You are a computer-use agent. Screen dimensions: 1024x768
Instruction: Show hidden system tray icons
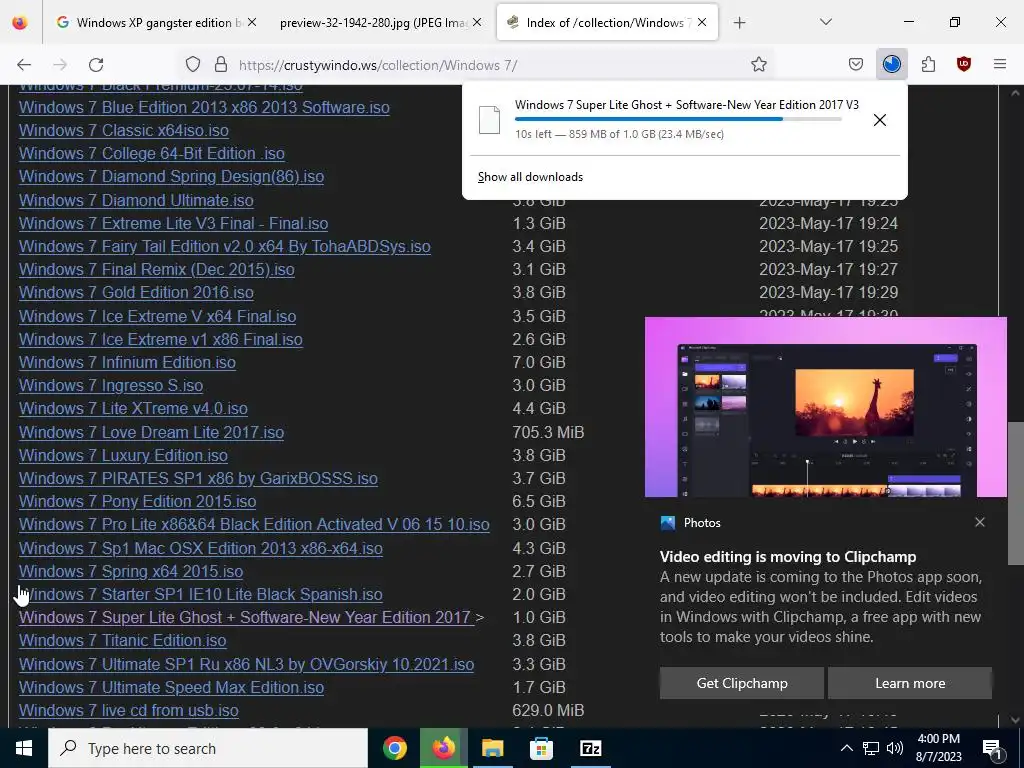tap(846, 748)
